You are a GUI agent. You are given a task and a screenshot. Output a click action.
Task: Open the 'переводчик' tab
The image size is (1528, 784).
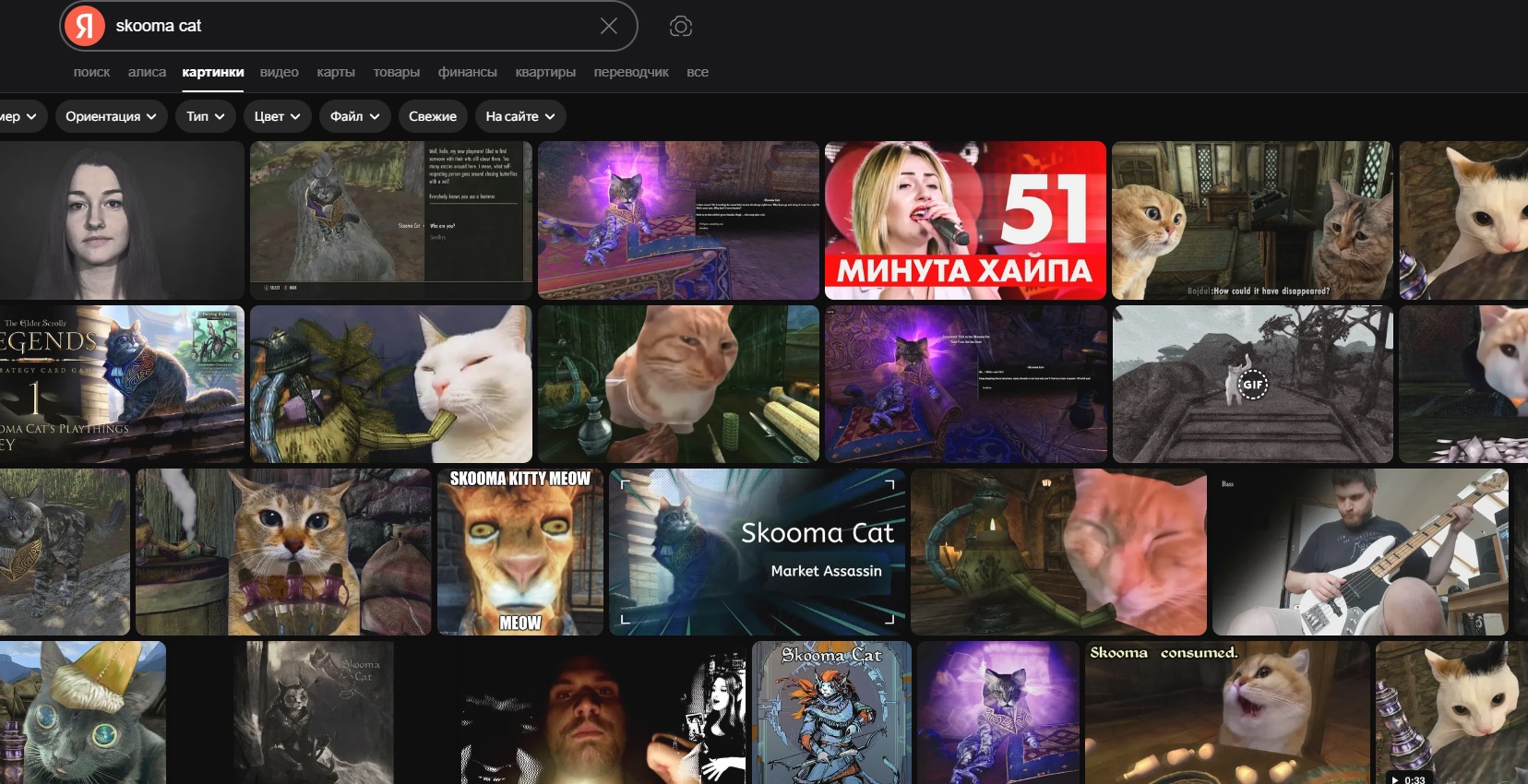631,72
